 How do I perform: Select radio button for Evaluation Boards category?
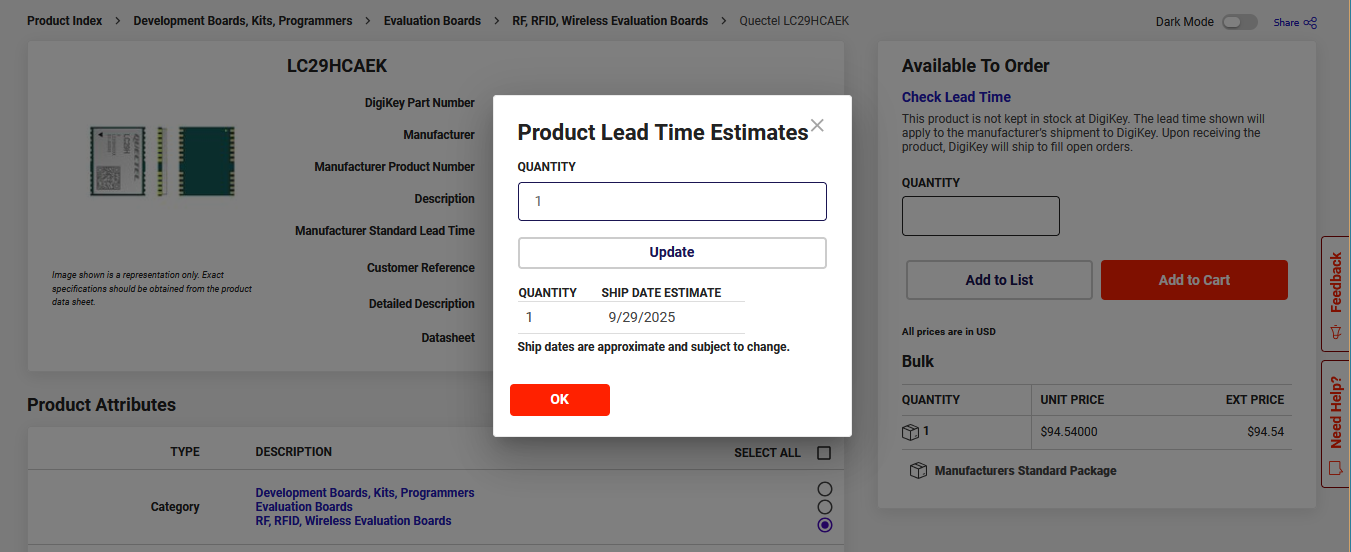(x=824, y=507)
